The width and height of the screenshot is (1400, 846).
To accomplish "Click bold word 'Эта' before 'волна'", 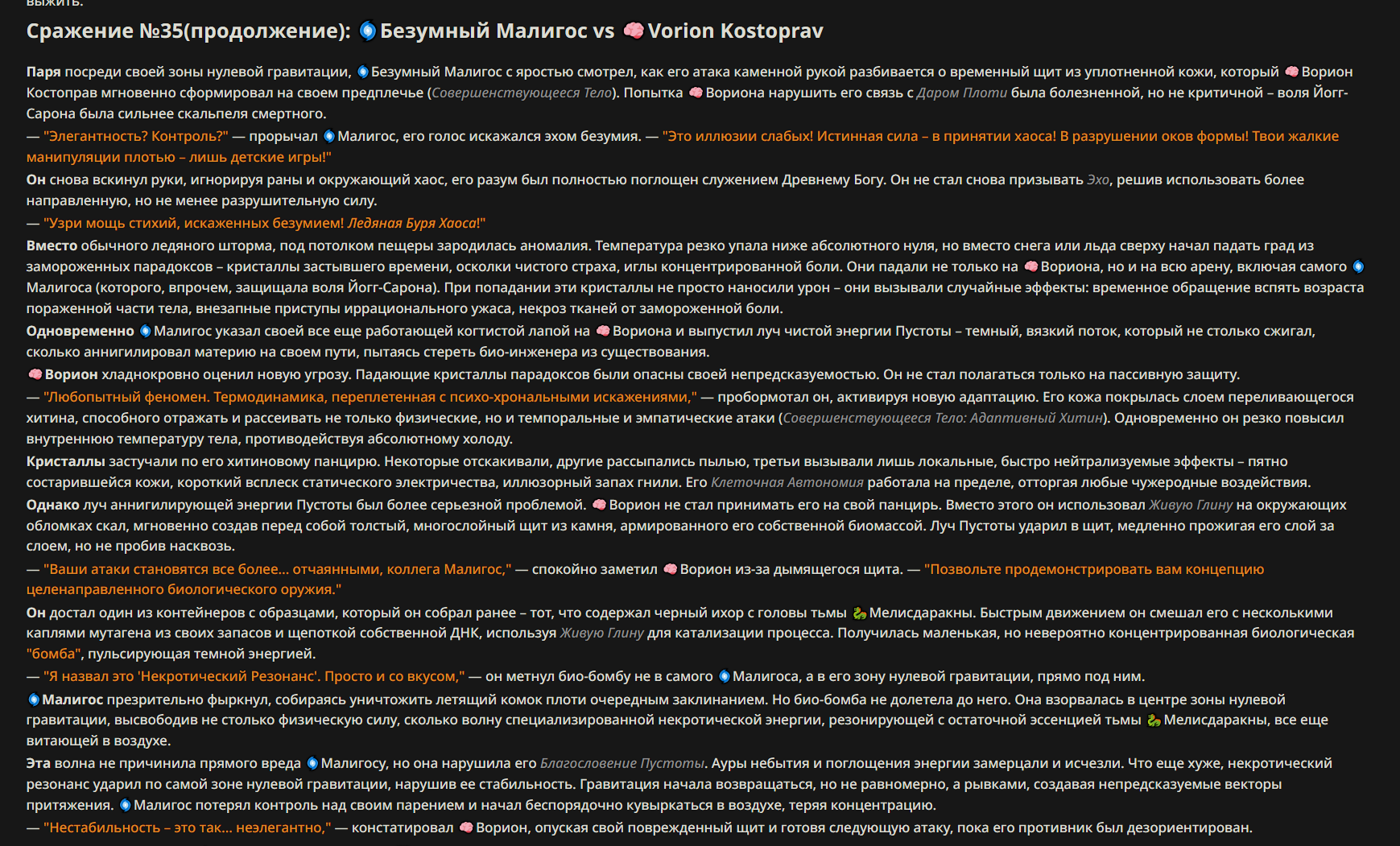I will click(38, 763).
